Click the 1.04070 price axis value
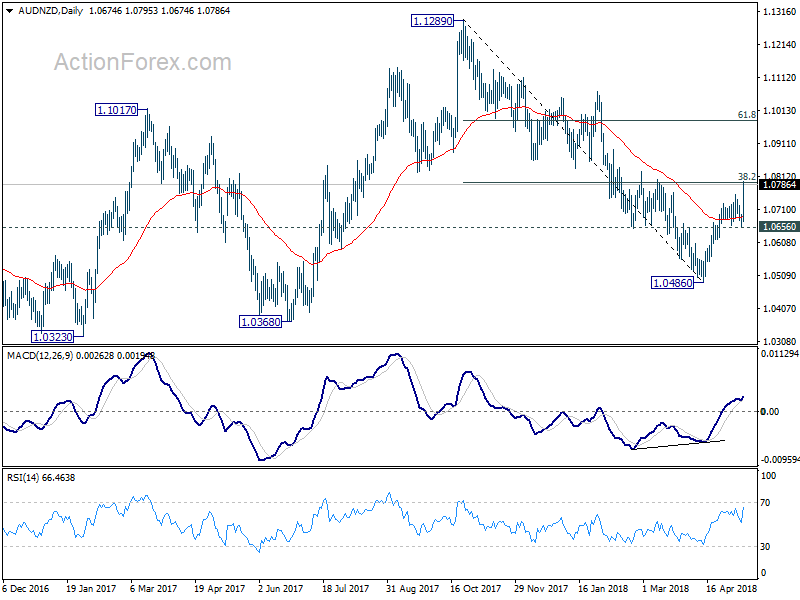The width and height of the screenshot is (800, 600). 779,309
